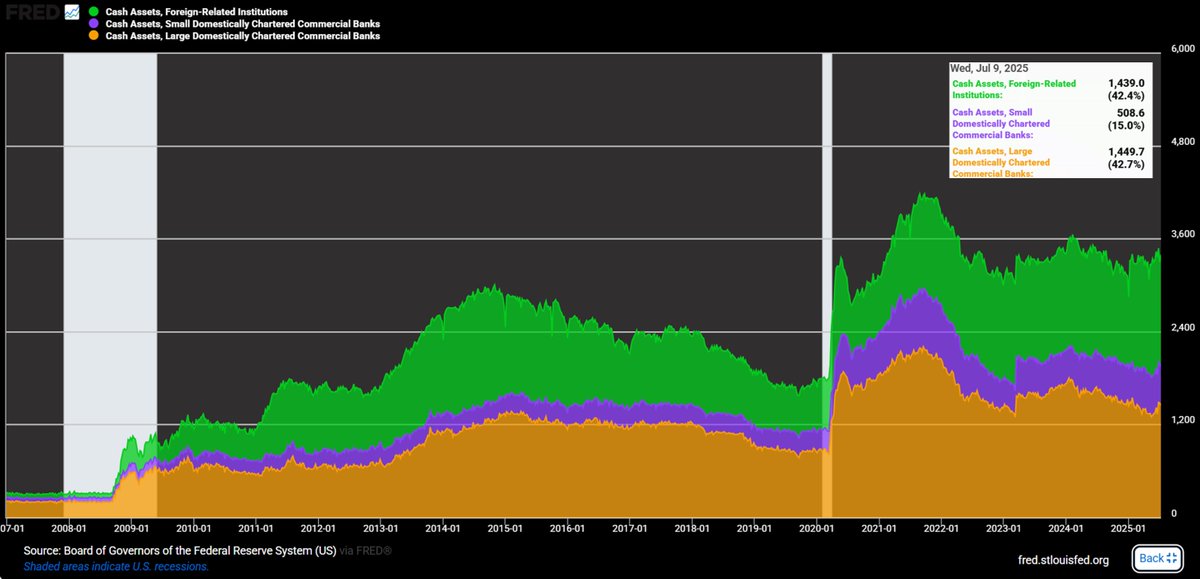Click the 1,449.7 tooltip value
This screenshot has width=1200, height=579.
[x=1126, y=151]
